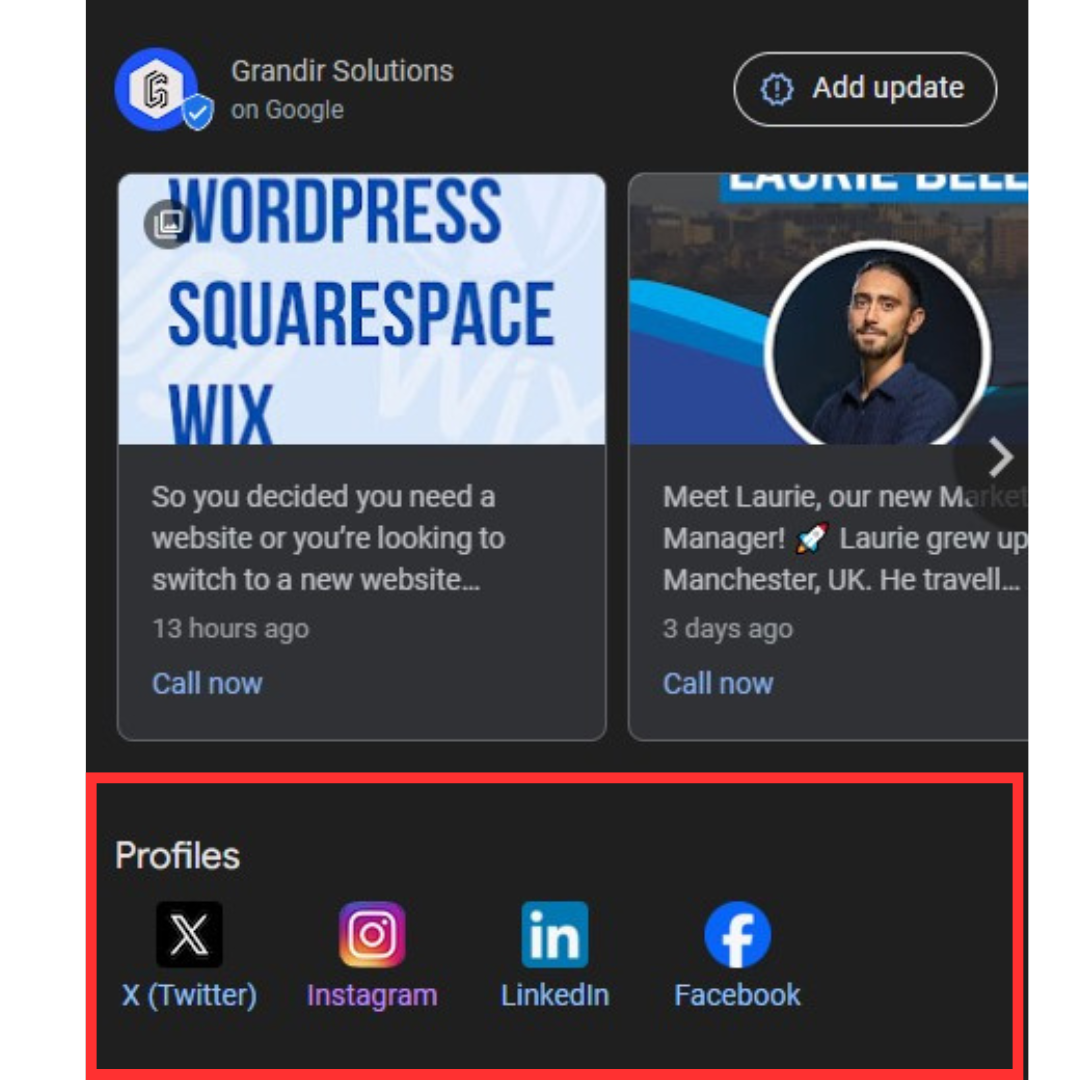Click the verified shield badge on logo
Image resolution: width=1080 pixels, height=1080 pixels.
pos(198,112)
